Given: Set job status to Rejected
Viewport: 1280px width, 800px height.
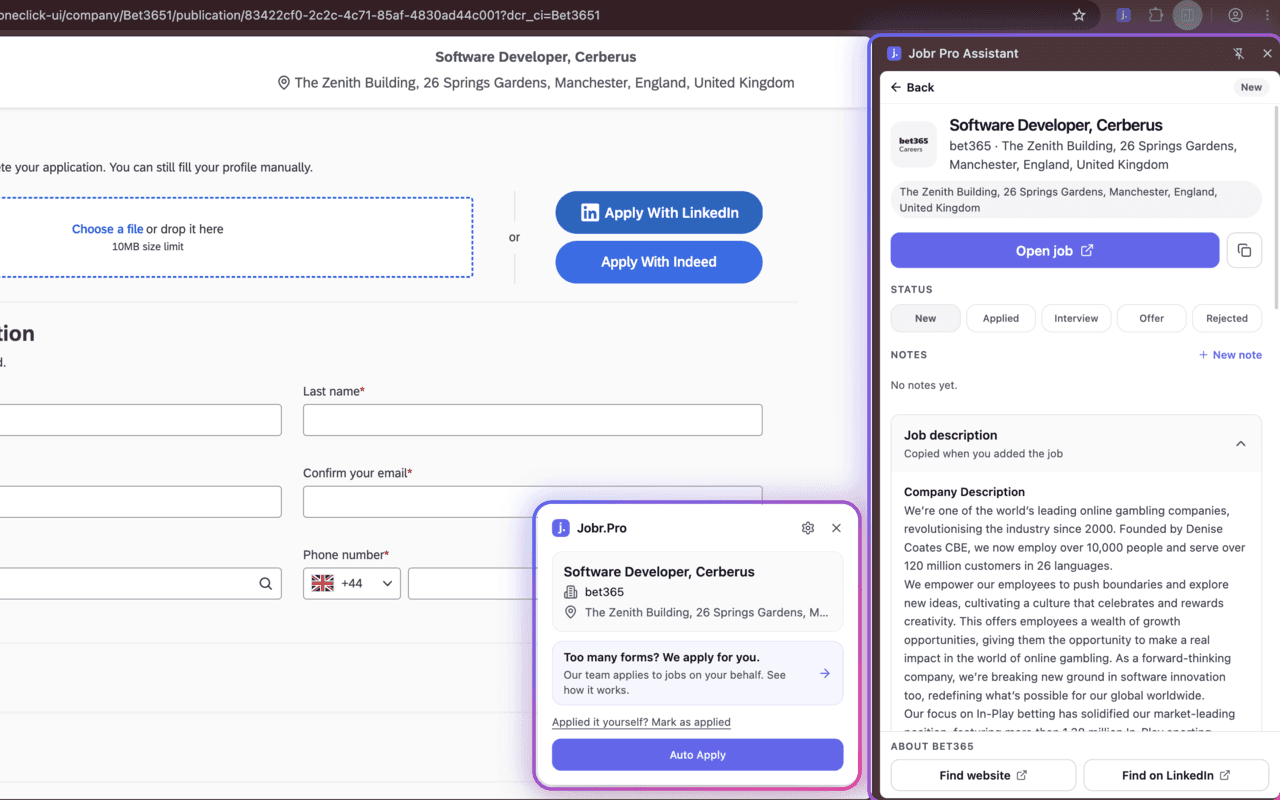Looking at the screenshot, I should coord(1227,319).
